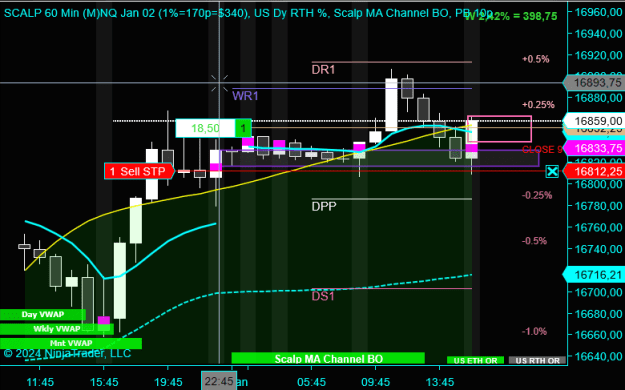625x390 pixels.
Task: Click the red 16812,25 stop price marker
Action: tap(594, 172)
